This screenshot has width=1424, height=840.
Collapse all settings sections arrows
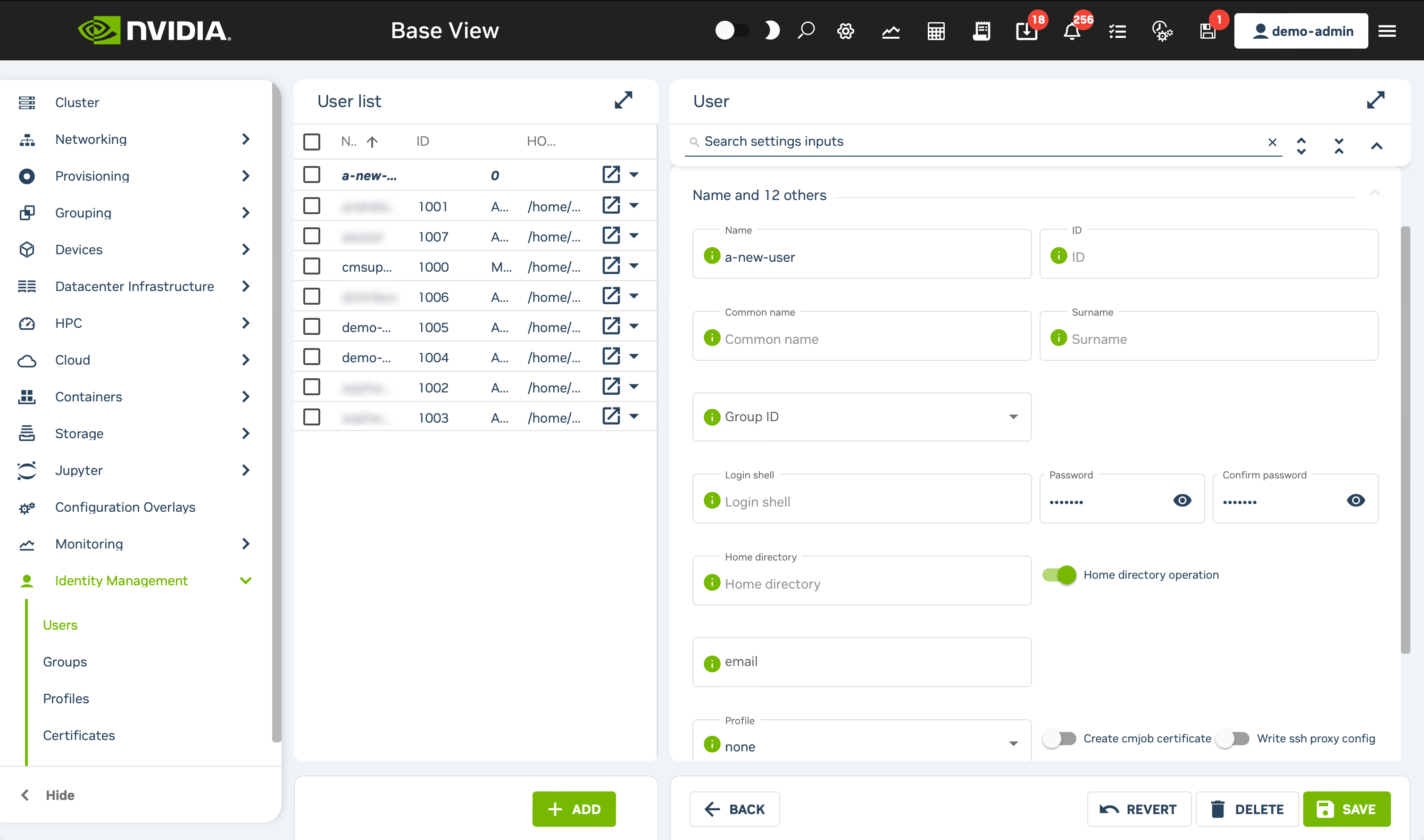click(1339, 146)
